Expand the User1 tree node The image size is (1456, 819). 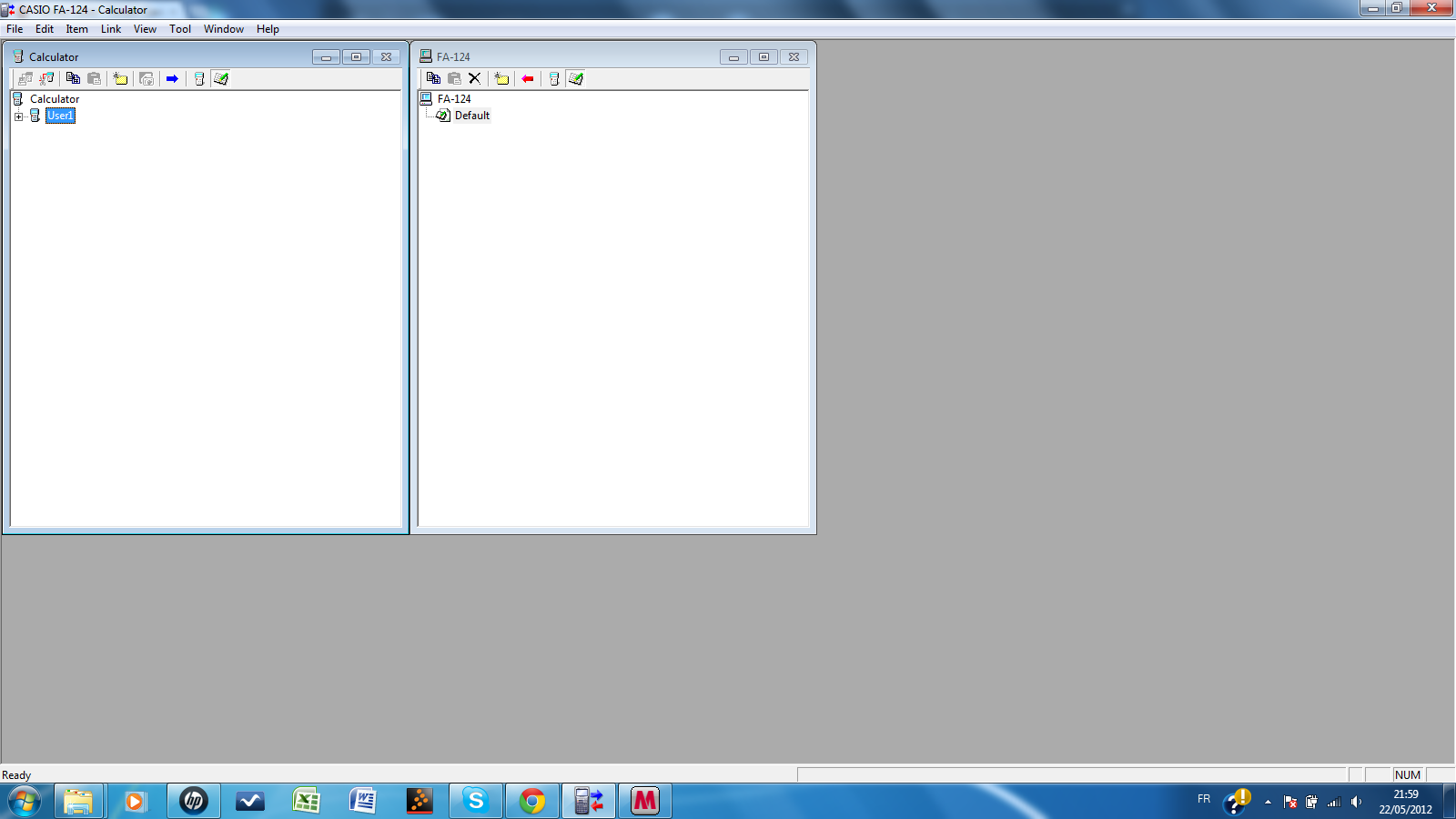tap(18, 116)
